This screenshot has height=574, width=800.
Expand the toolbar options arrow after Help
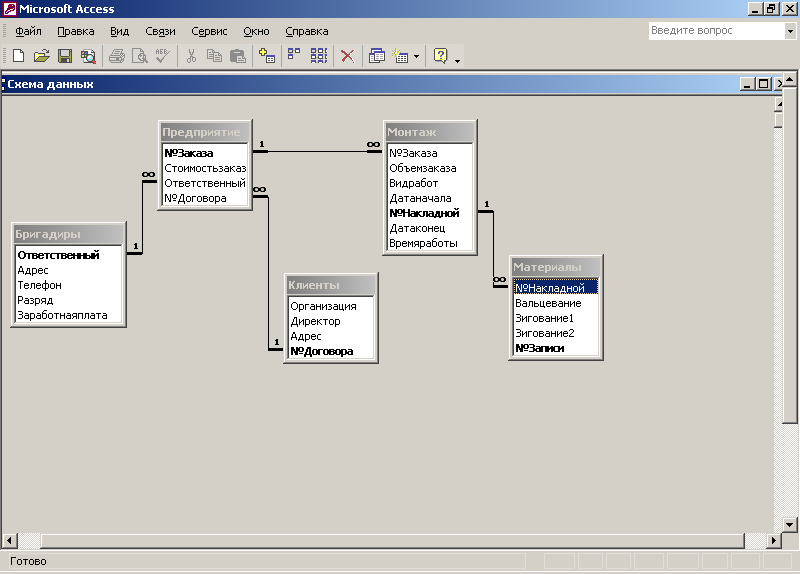coord(457,60)
